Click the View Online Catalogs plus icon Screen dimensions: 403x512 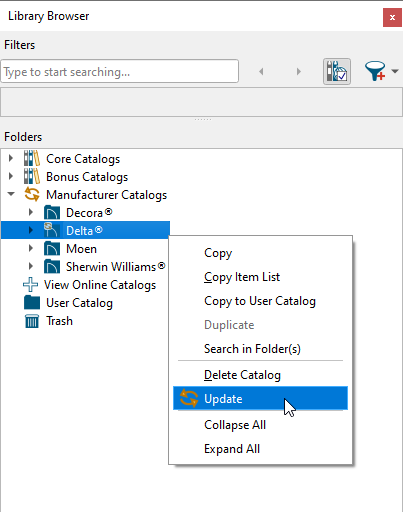pos(31,285)
